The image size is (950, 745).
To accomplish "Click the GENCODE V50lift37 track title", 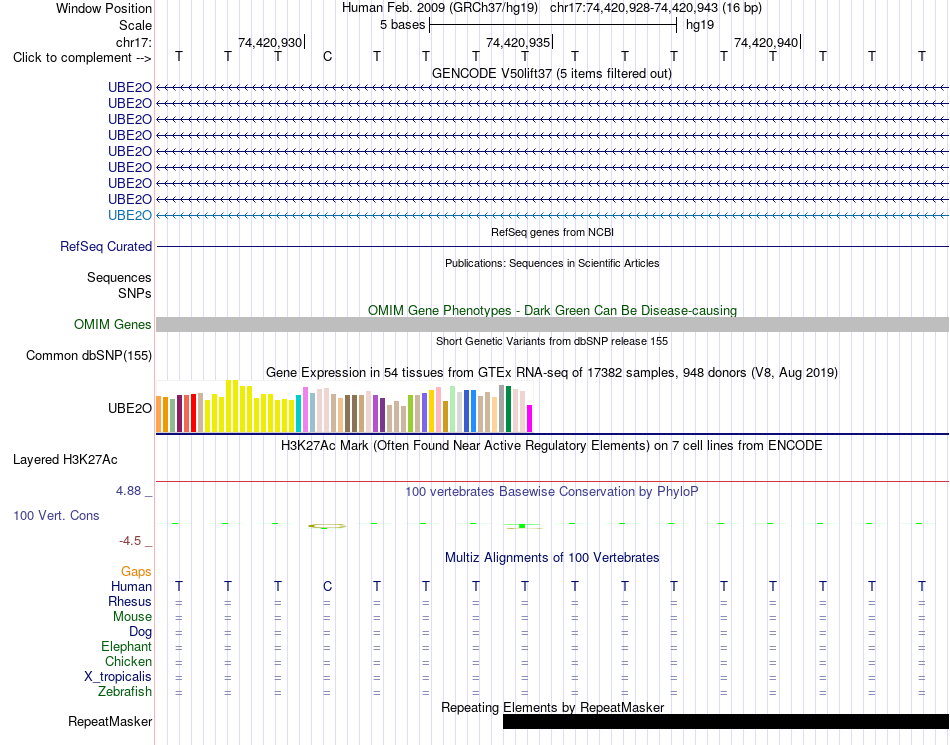I will coord(552,73).
